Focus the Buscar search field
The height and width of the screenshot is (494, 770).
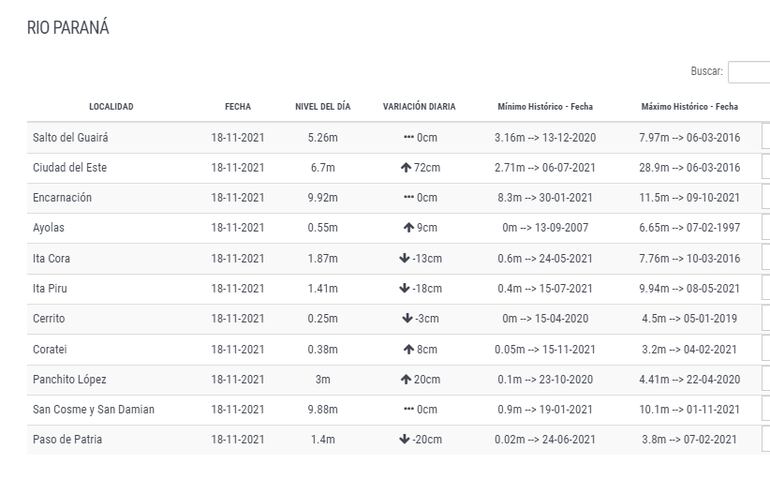click(x=749, y=72)
